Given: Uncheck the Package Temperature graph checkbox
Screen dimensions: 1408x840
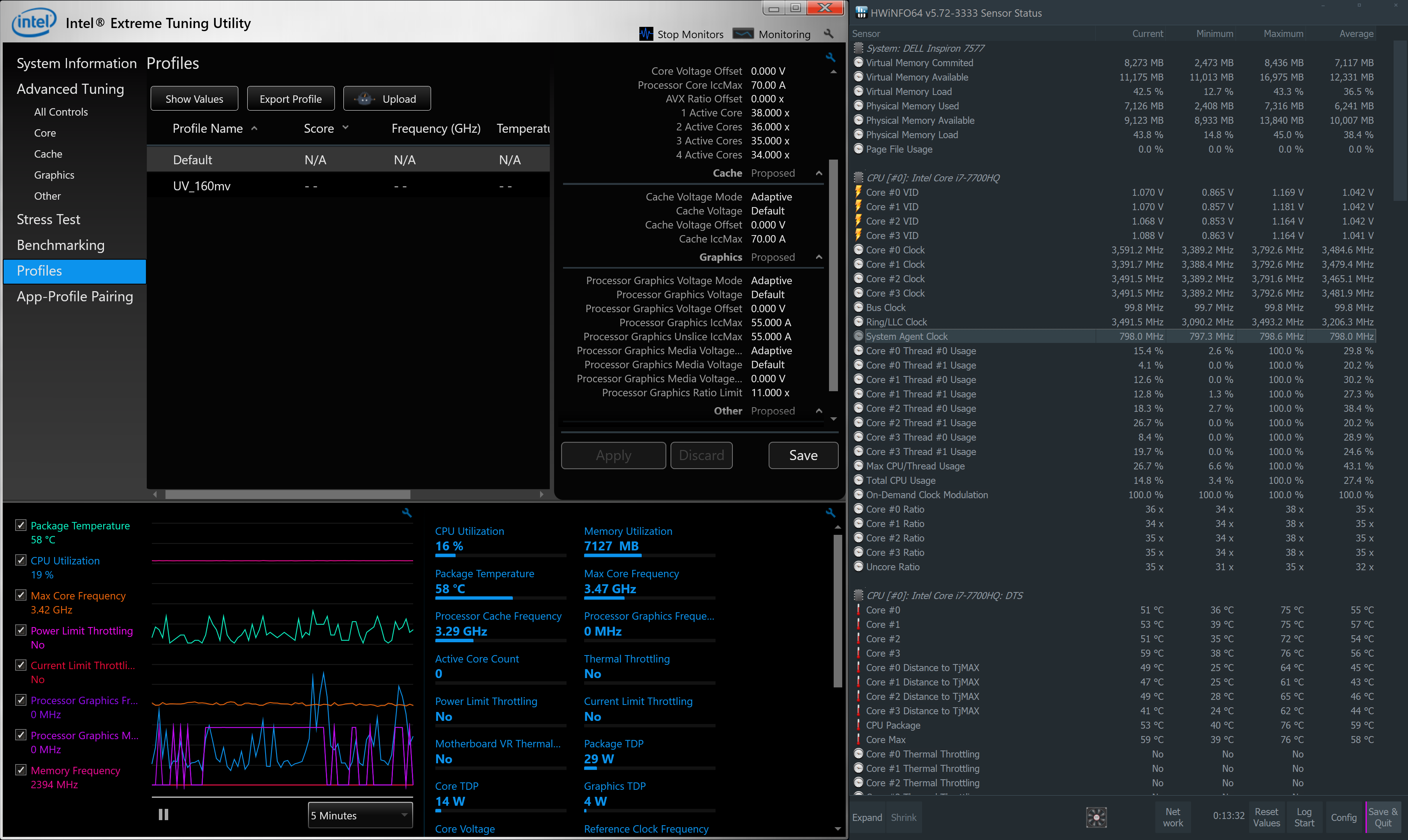Looking at the screenshot, I should click(21, 525).
